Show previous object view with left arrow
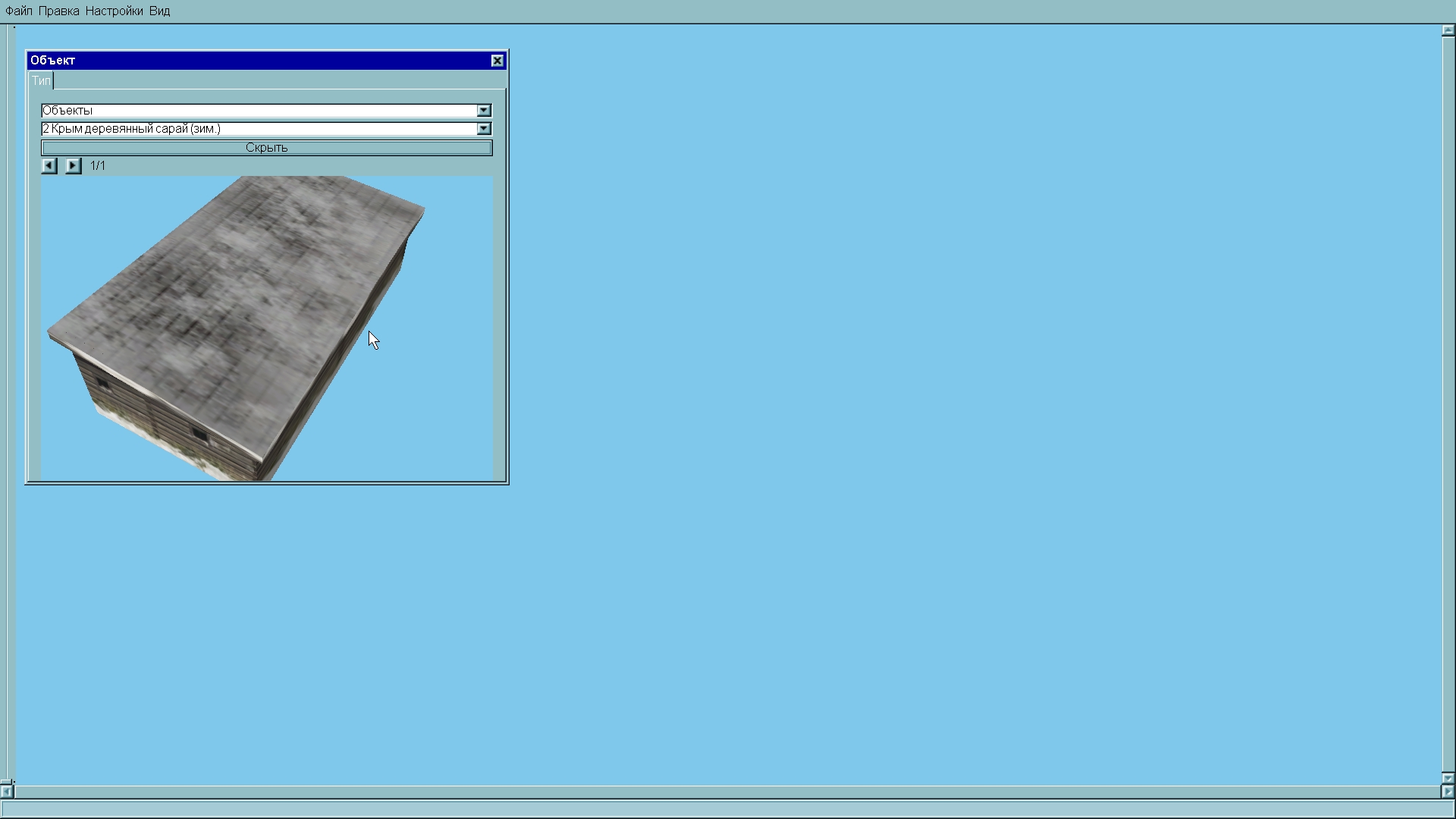The image size is (1456, 819). click(x=49, y=165)
